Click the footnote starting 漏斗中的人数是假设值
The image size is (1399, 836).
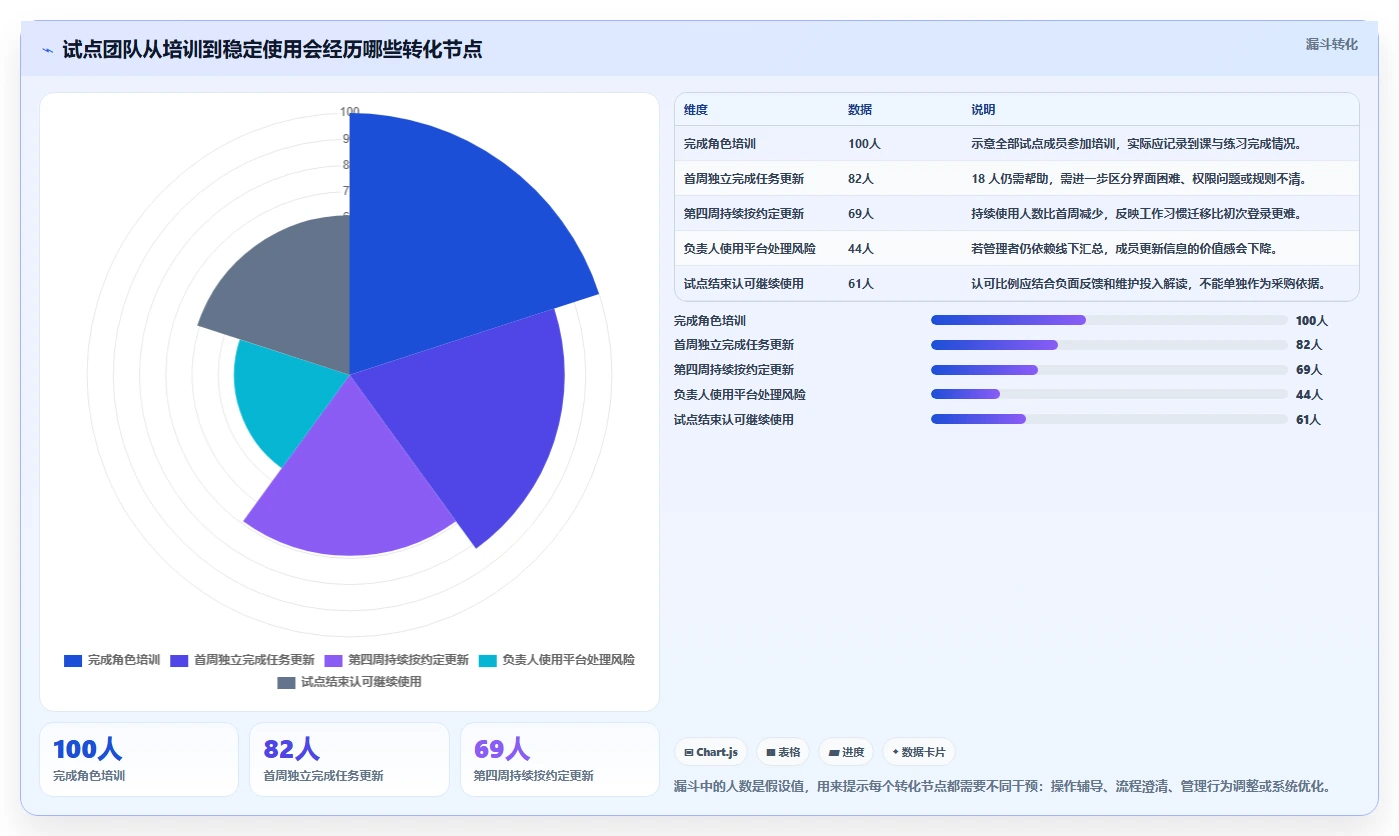click(1002, 787)
